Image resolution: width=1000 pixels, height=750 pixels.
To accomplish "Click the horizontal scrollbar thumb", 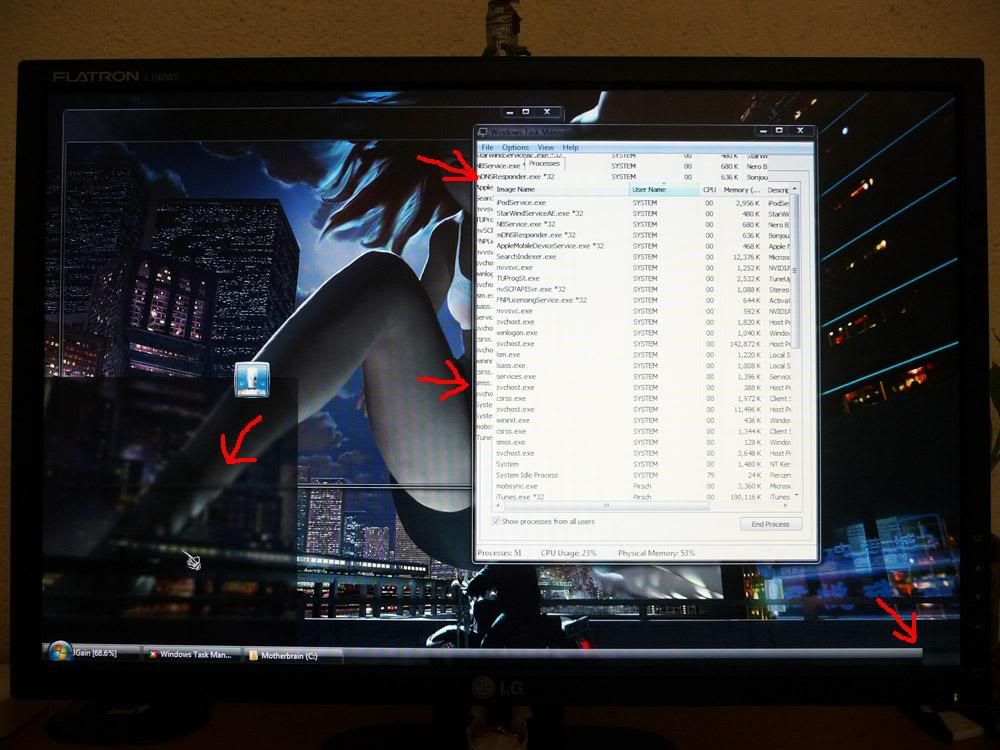I will click(606, 506).
